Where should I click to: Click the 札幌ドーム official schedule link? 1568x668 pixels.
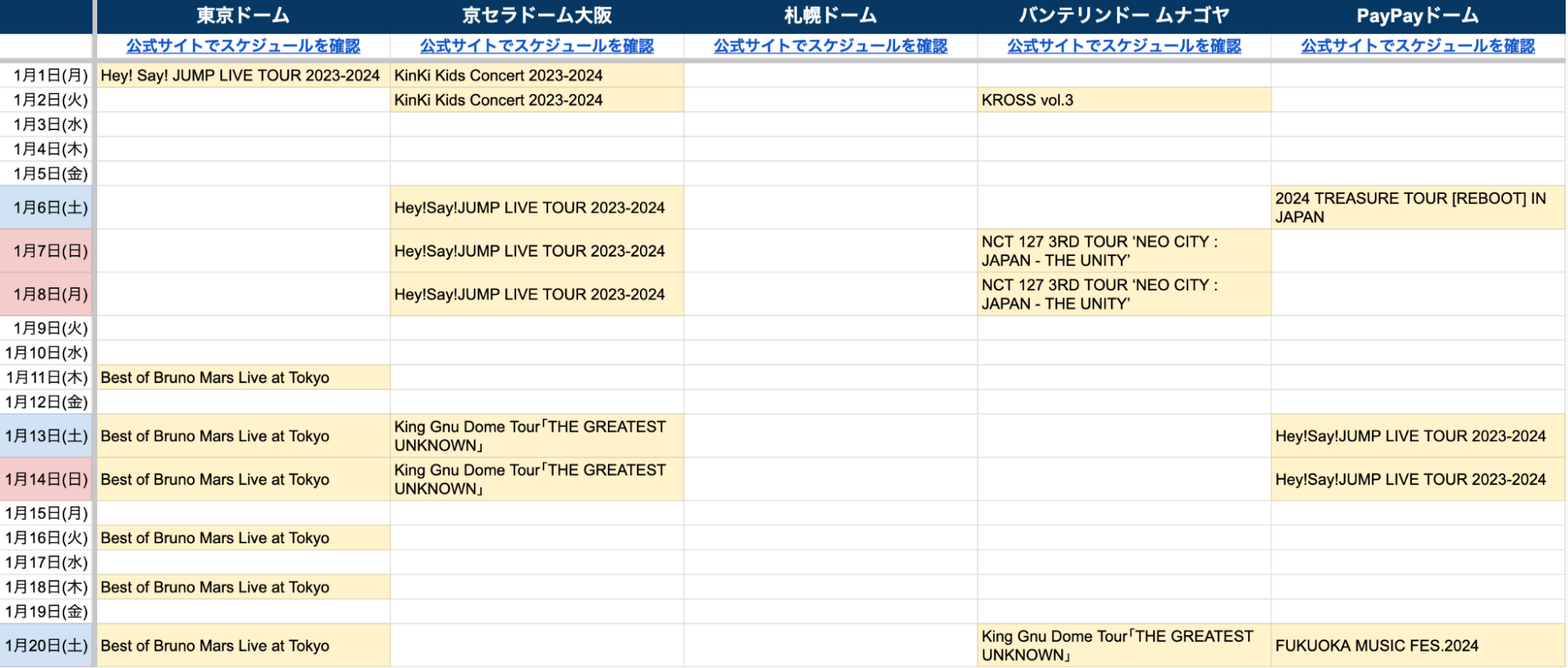(x=830, y=46)
